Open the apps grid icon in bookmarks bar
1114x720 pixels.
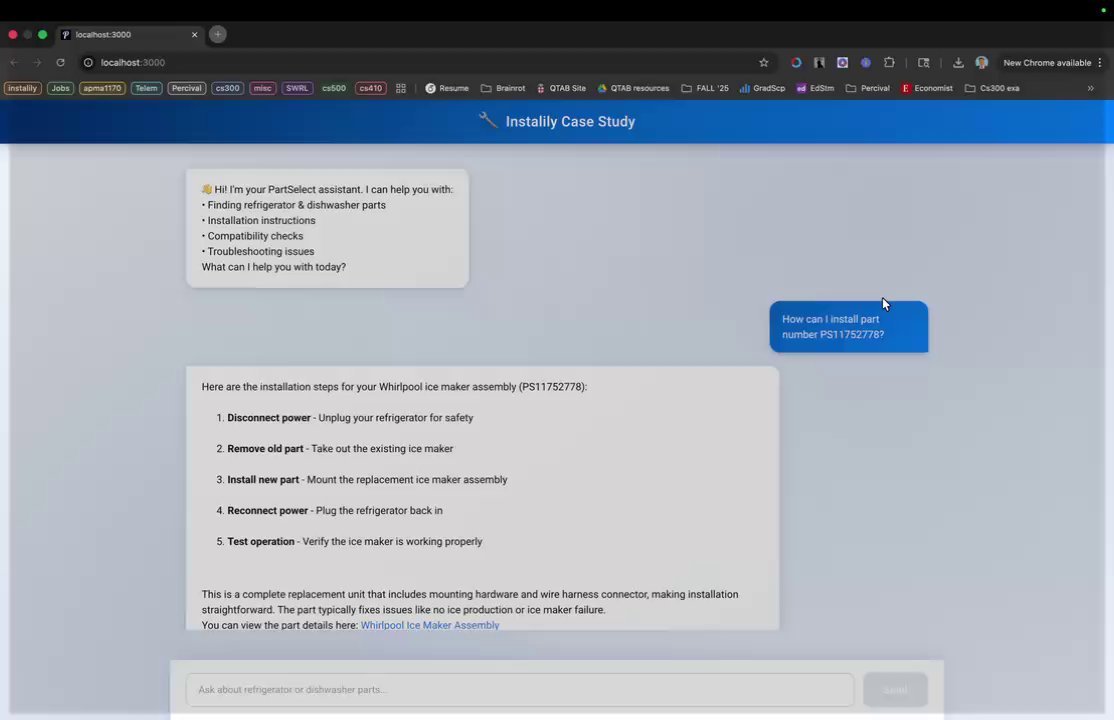[x=401, y=88]
